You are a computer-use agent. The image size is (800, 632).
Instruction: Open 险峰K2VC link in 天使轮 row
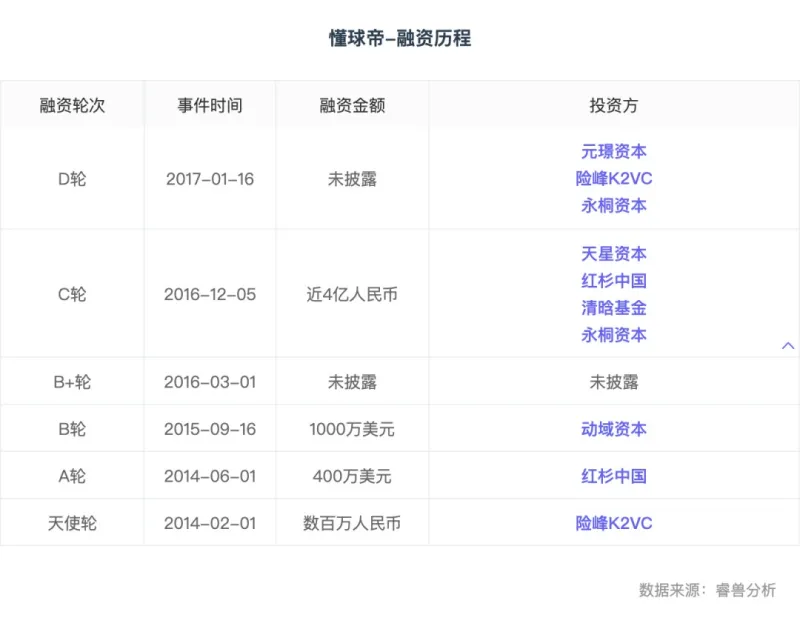coord(614,523)
